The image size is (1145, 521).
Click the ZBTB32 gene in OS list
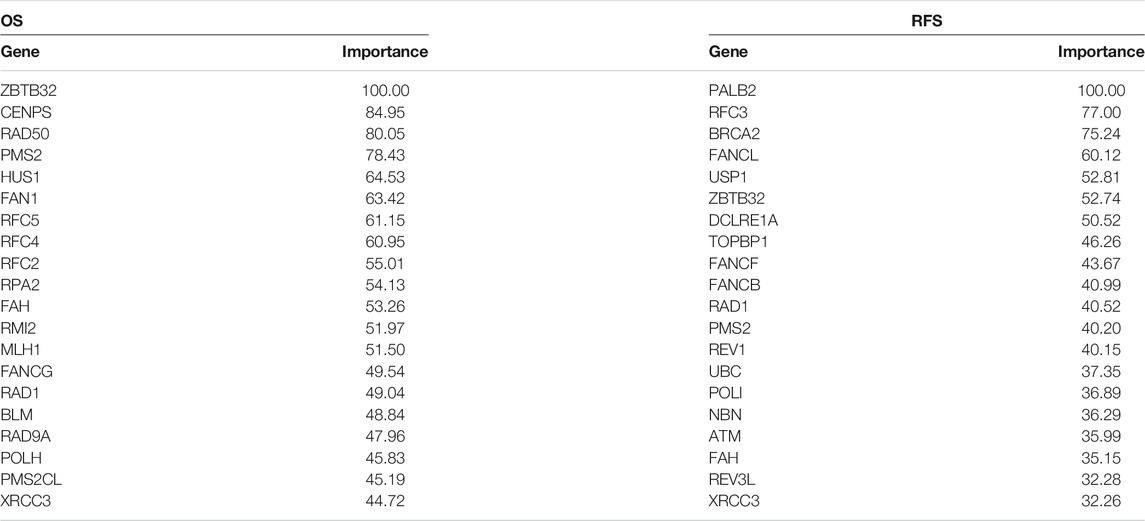[28, 91]
